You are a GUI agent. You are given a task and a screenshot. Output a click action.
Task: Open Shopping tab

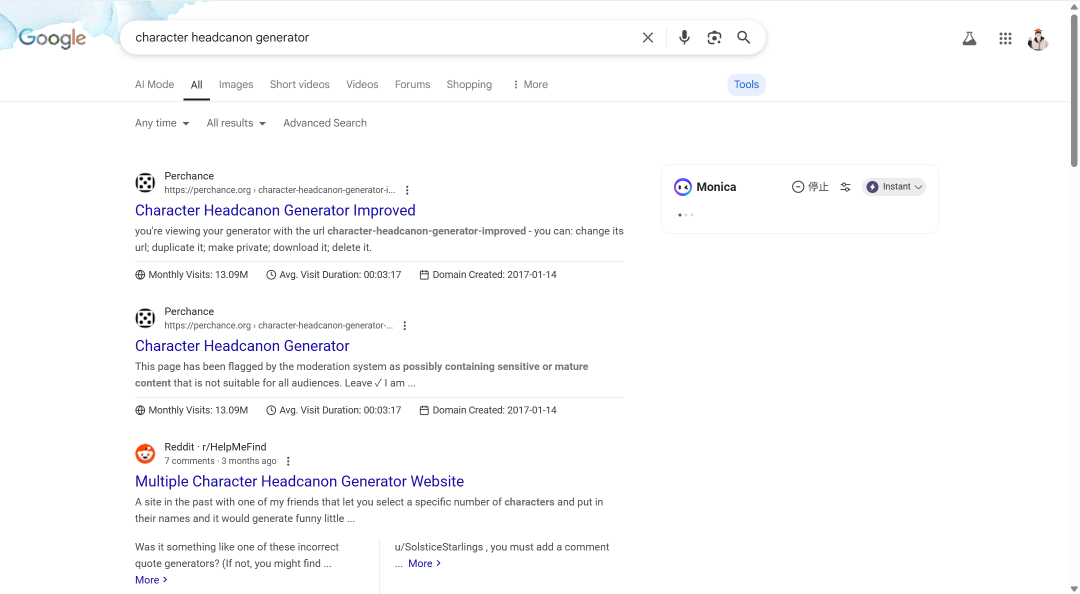469,85
